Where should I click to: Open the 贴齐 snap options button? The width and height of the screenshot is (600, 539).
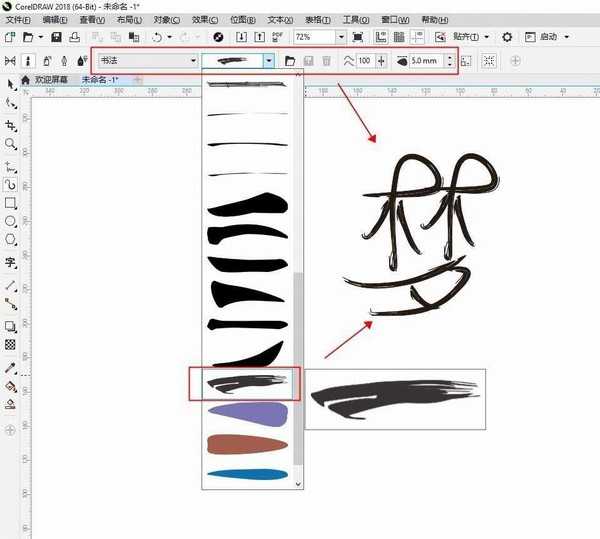(470, 37)
